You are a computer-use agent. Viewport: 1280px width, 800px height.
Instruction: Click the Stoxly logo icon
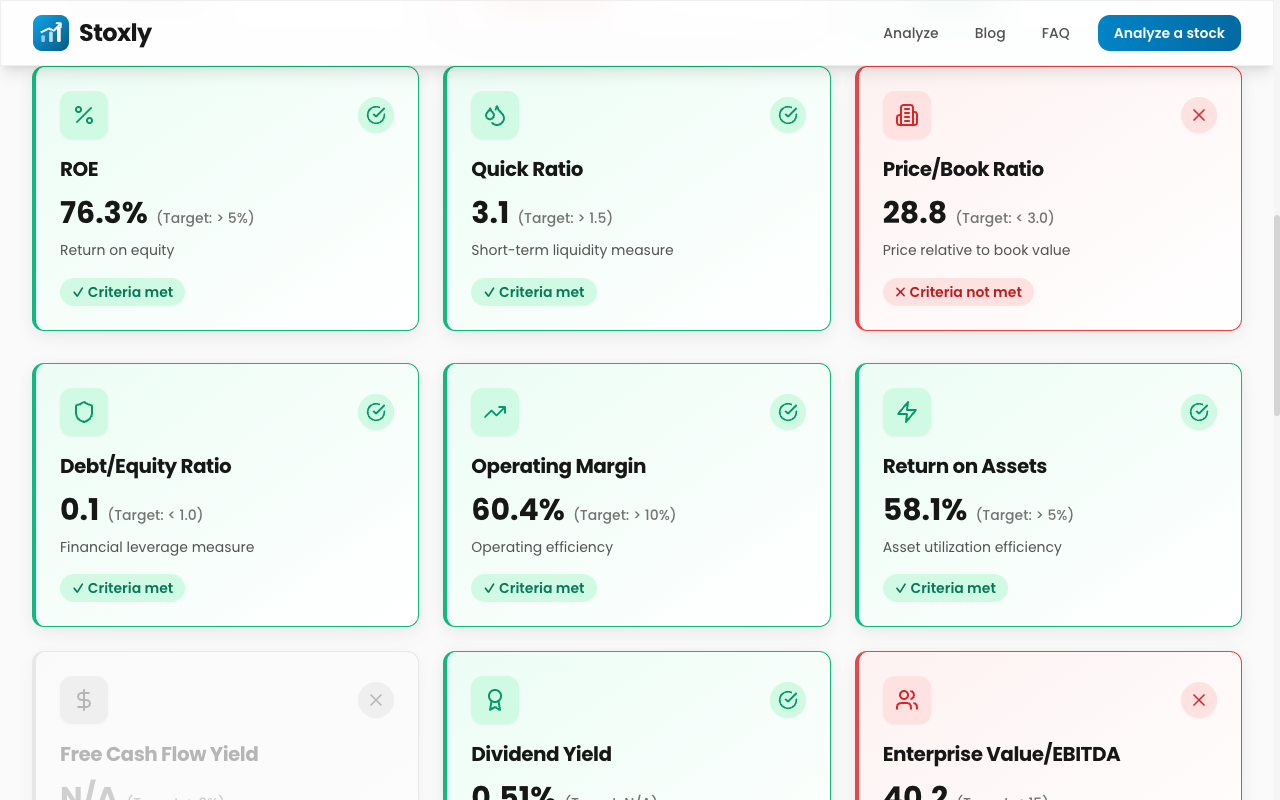[51, 33]
